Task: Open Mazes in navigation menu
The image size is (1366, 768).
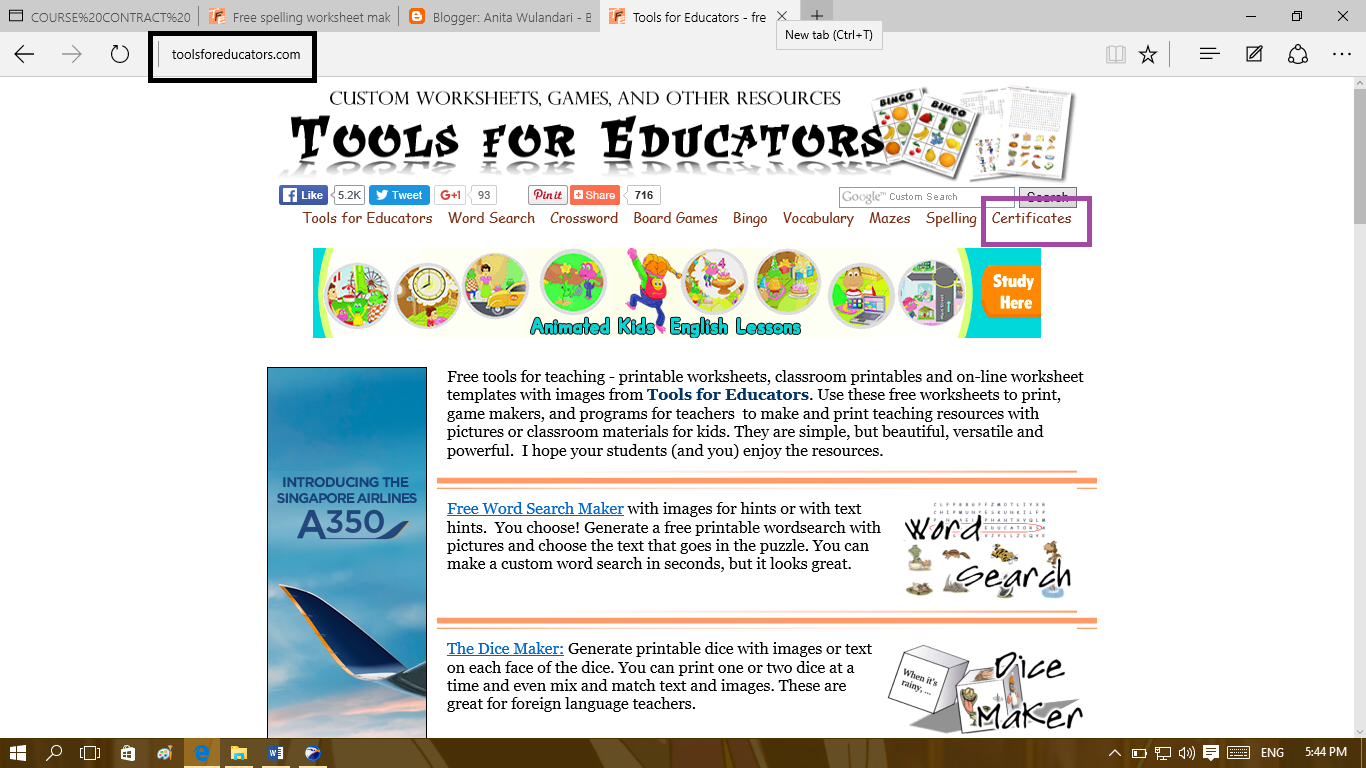Action: 890,218
